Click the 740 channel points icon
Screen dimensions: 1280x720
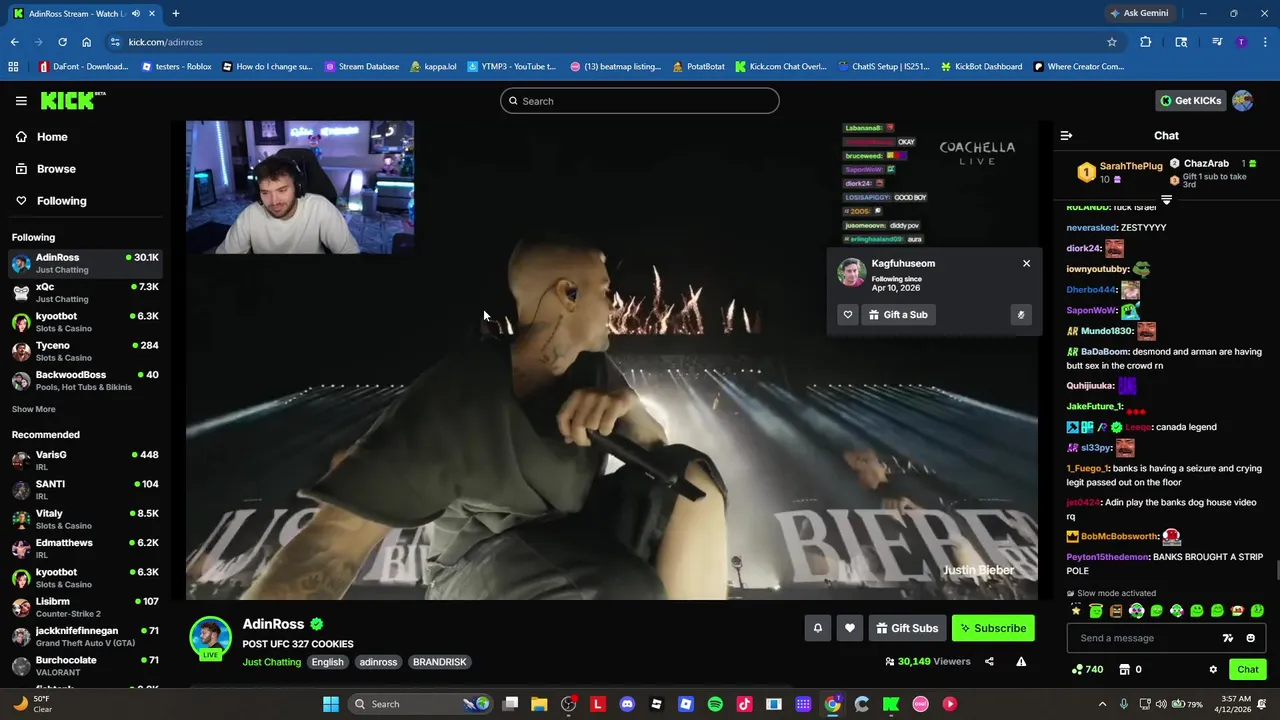tap(1086, 670)
